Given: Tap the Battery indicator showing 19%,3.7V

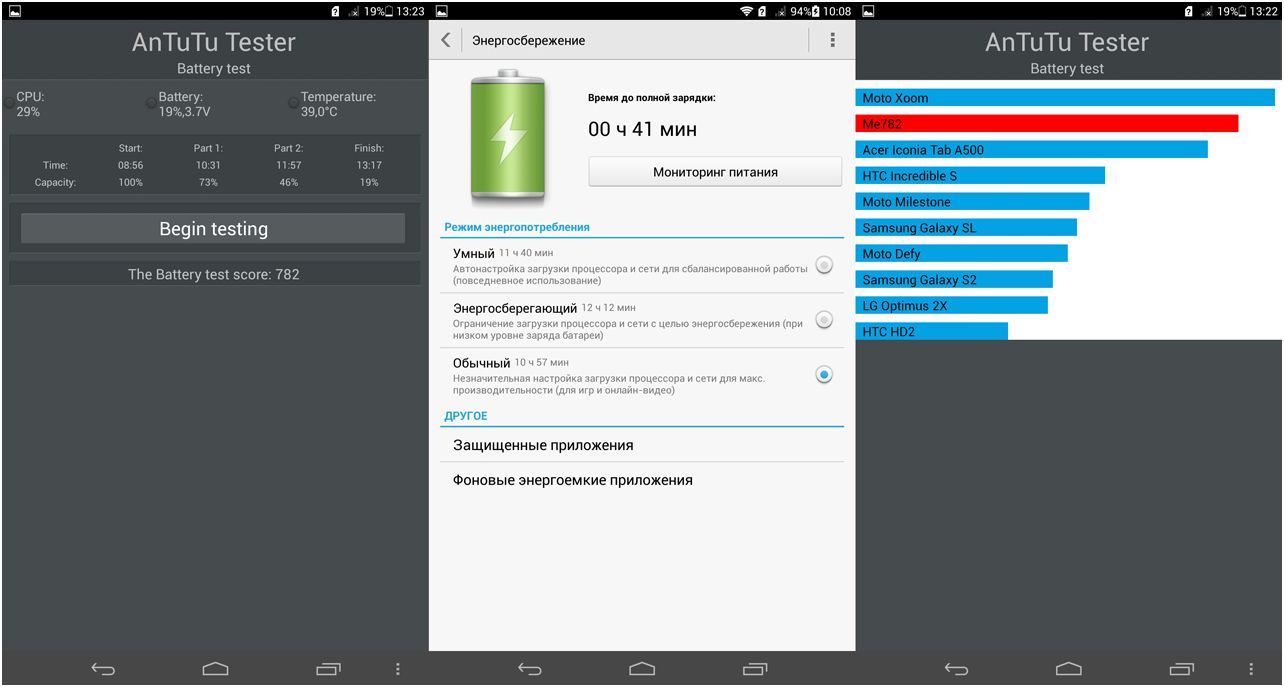Looking at the screenshot, I should click(x=180, y=102).
